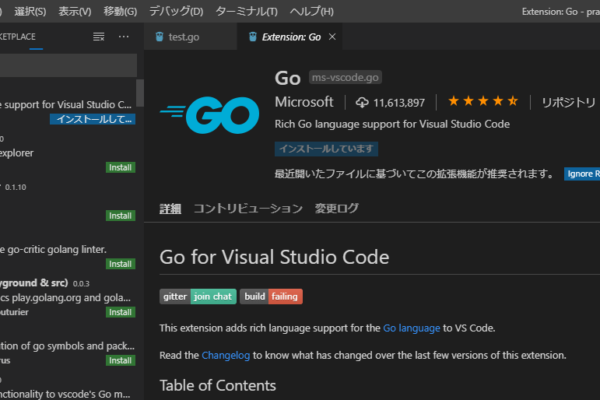The height and width of the screenshot is (400, 600).
Task: Click the Go gopher icon on test.go tab
Action: 160,37
